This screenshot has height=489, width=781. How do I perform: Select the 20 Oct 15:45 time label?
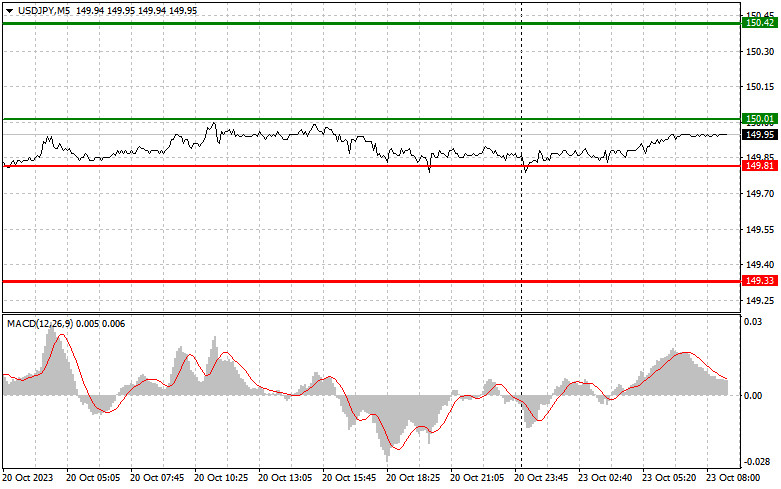[349, 478]
